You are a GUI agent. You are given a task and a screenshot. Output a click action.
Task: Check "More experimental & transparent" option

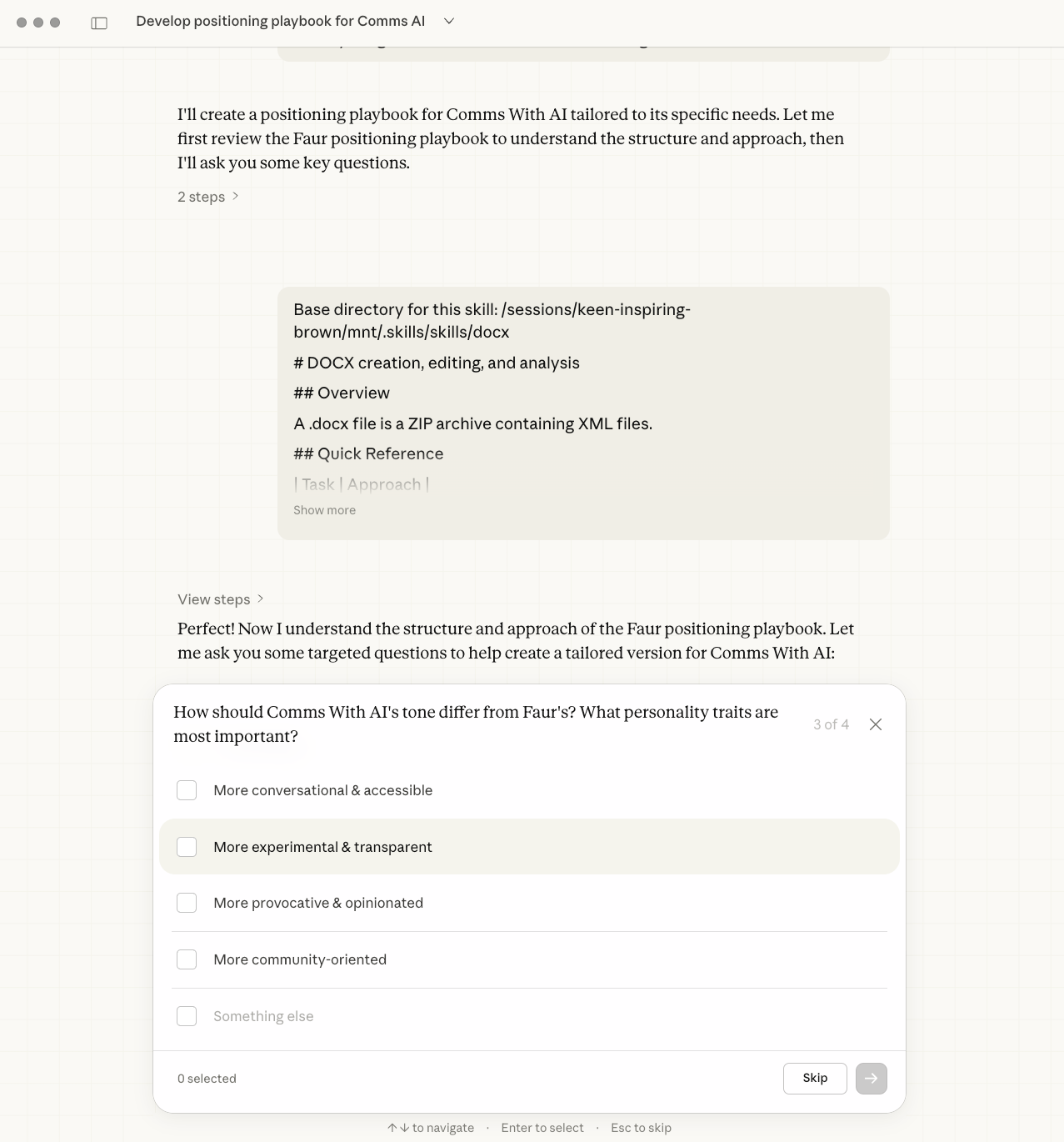coord(187,847)
